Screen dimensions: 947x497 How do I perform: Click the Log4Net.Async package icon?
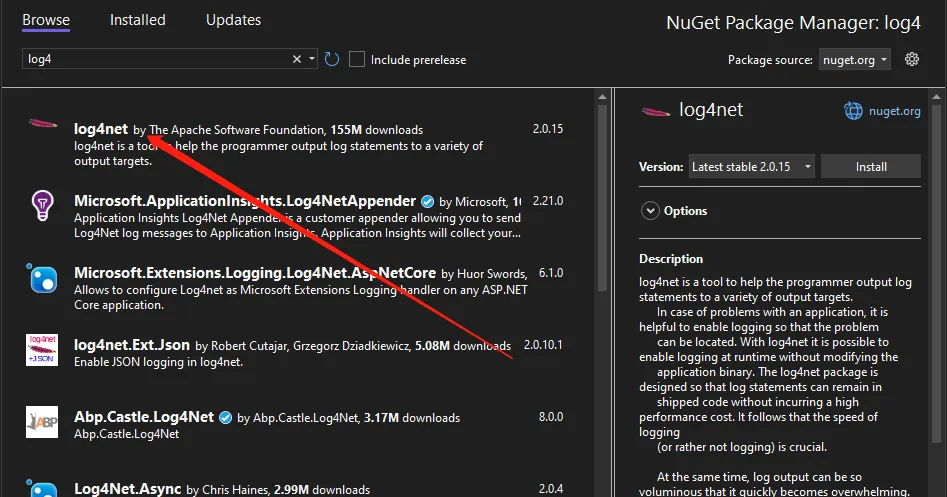tap(42, 488)
